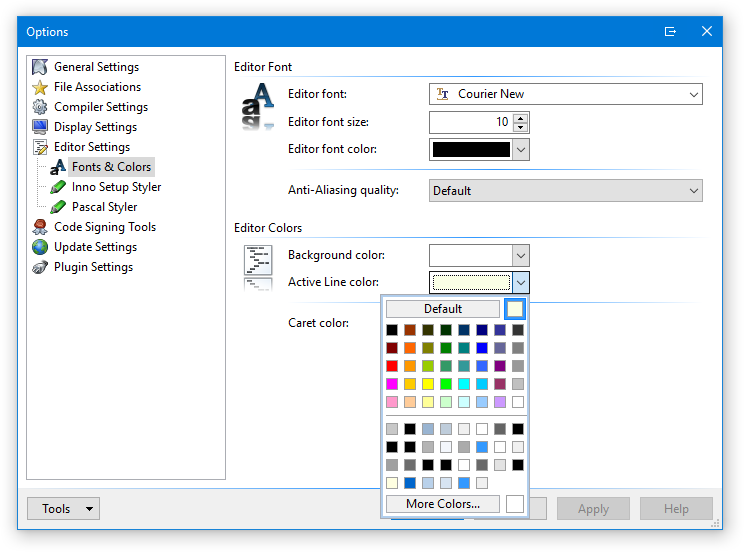Click the Plugin Settings plug icon
Image resolution: width=744 pixels, height=552 pixels.
[40, 267]
